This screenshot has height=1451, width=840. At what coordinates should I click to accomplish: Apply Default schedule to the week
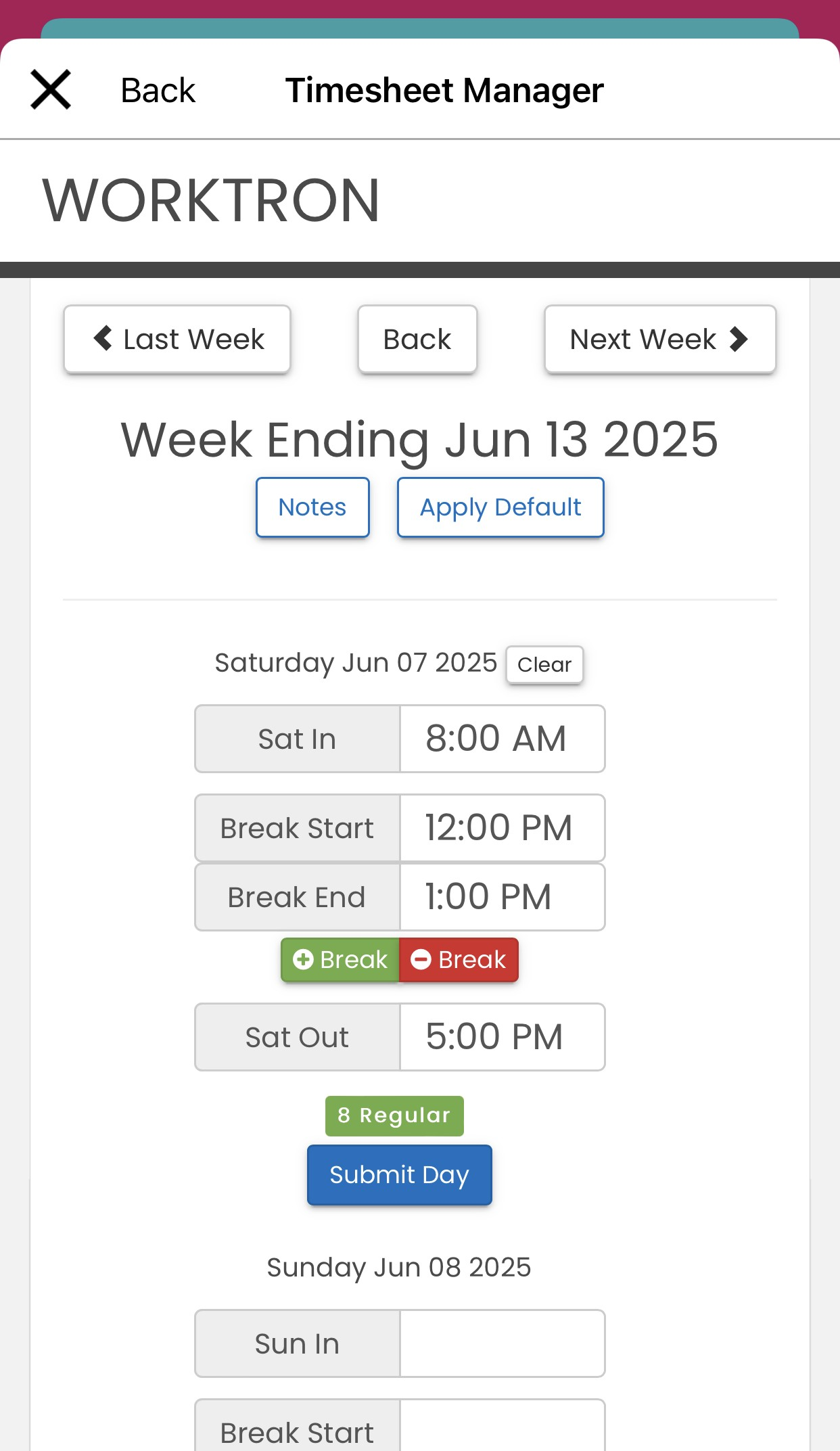point(500,507)
